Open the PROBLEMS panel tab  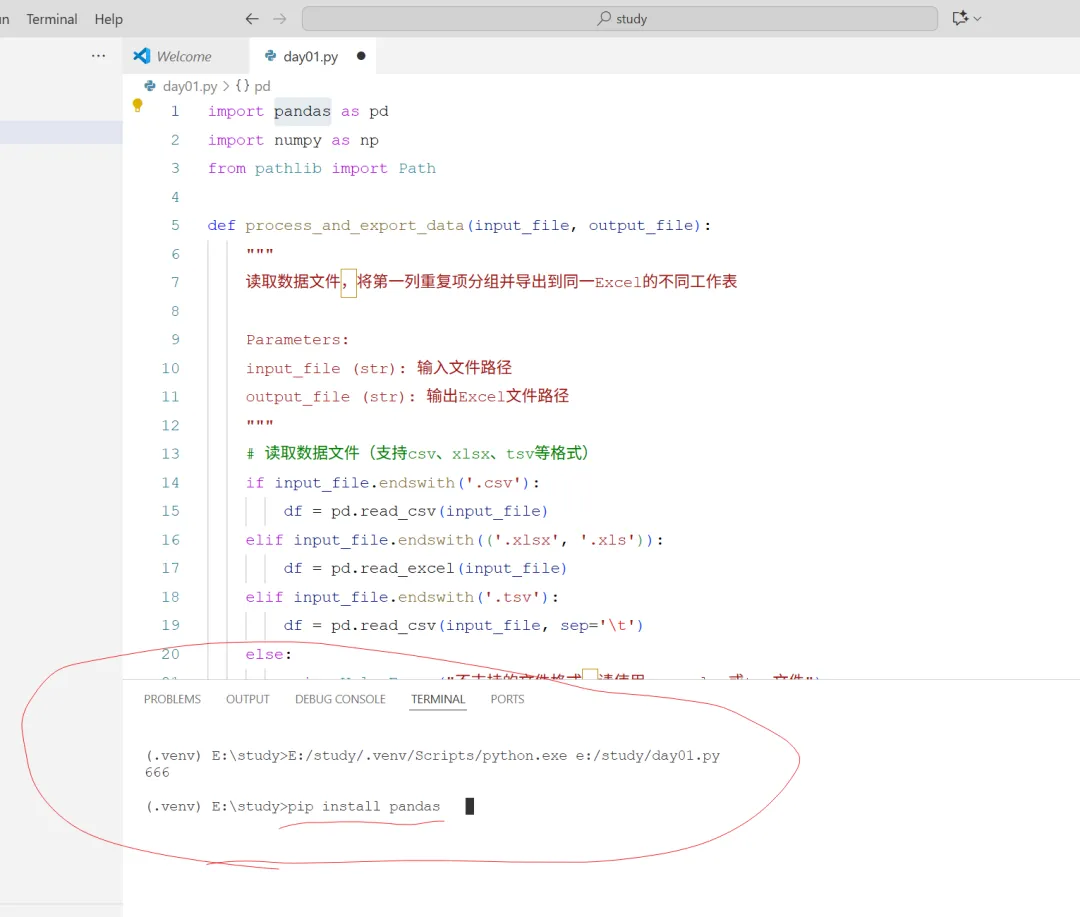point(172,699)
